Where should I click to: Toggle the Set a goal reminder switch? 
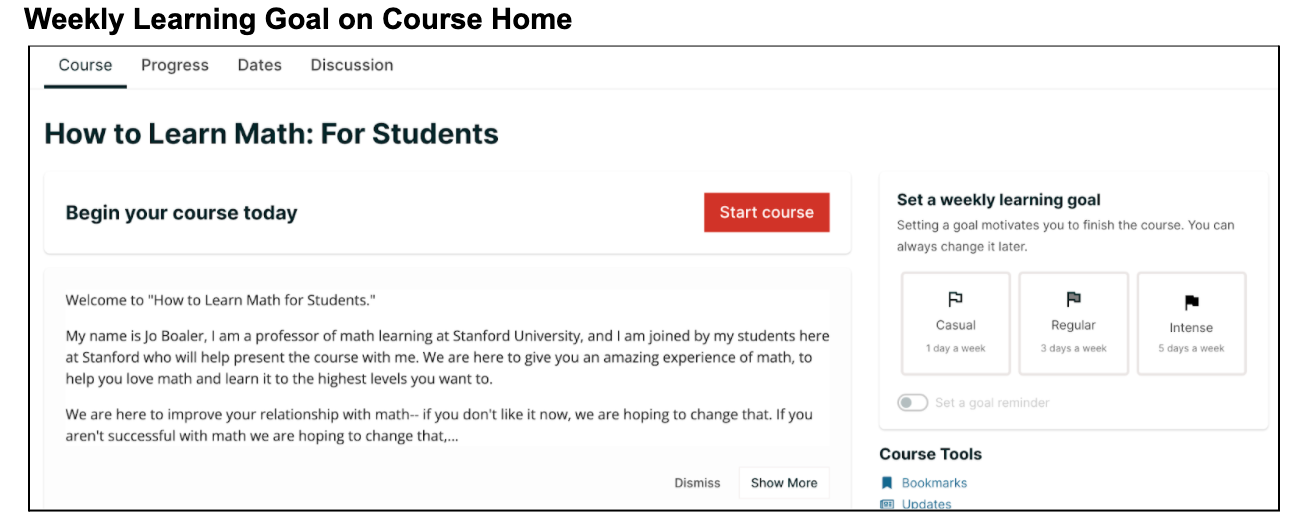coord(912,403)
